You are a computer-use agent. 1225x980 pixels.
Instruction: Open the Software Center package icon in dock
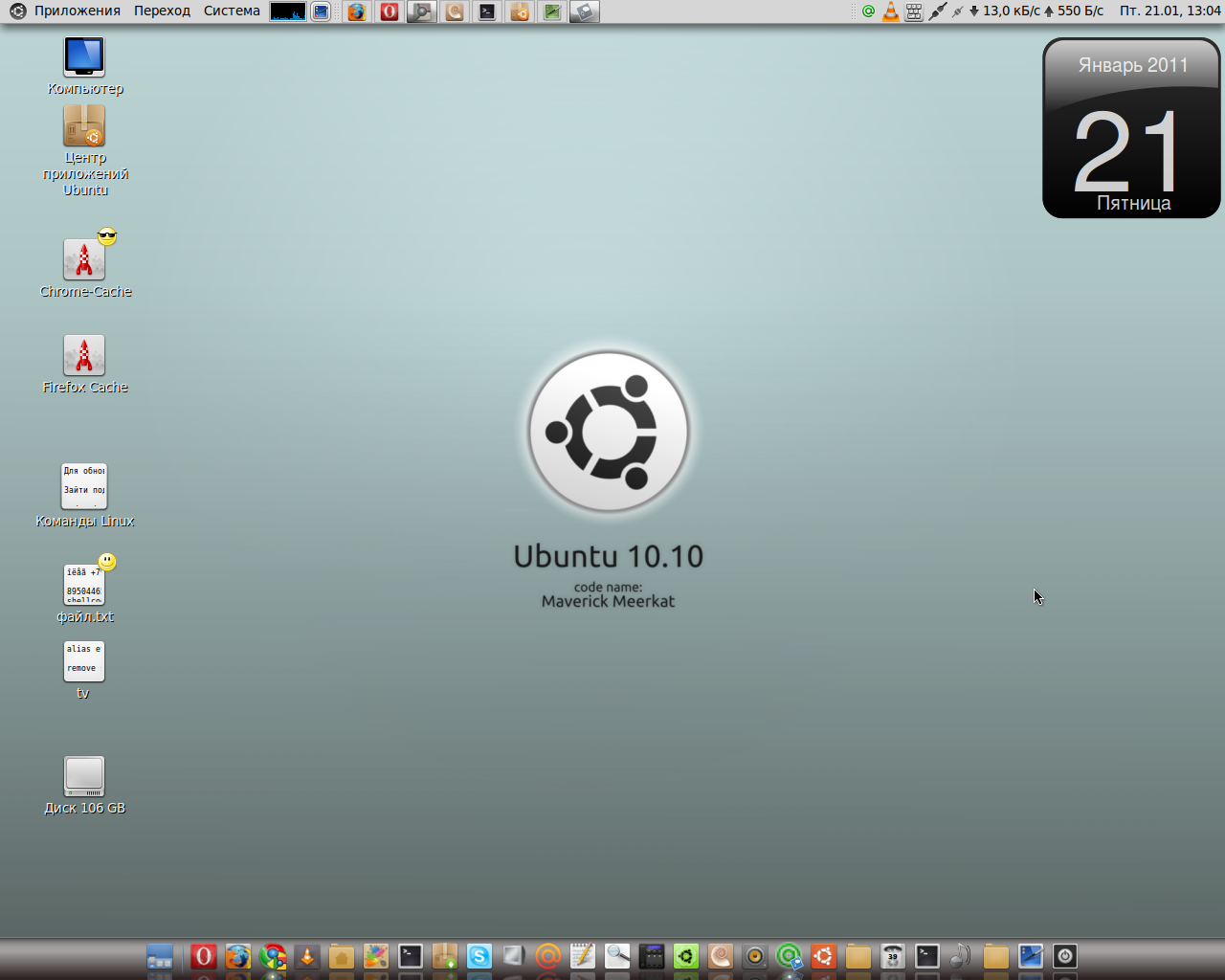445,956
